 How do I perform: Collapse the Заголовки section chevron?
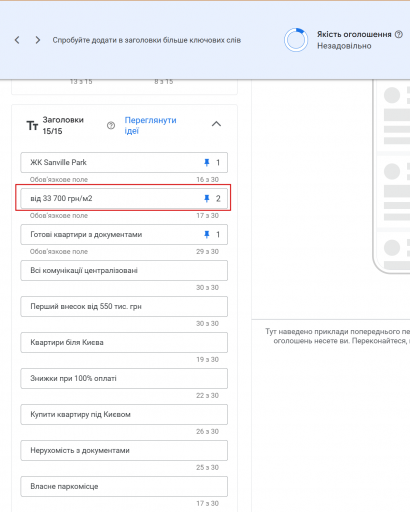pos(216,124)
